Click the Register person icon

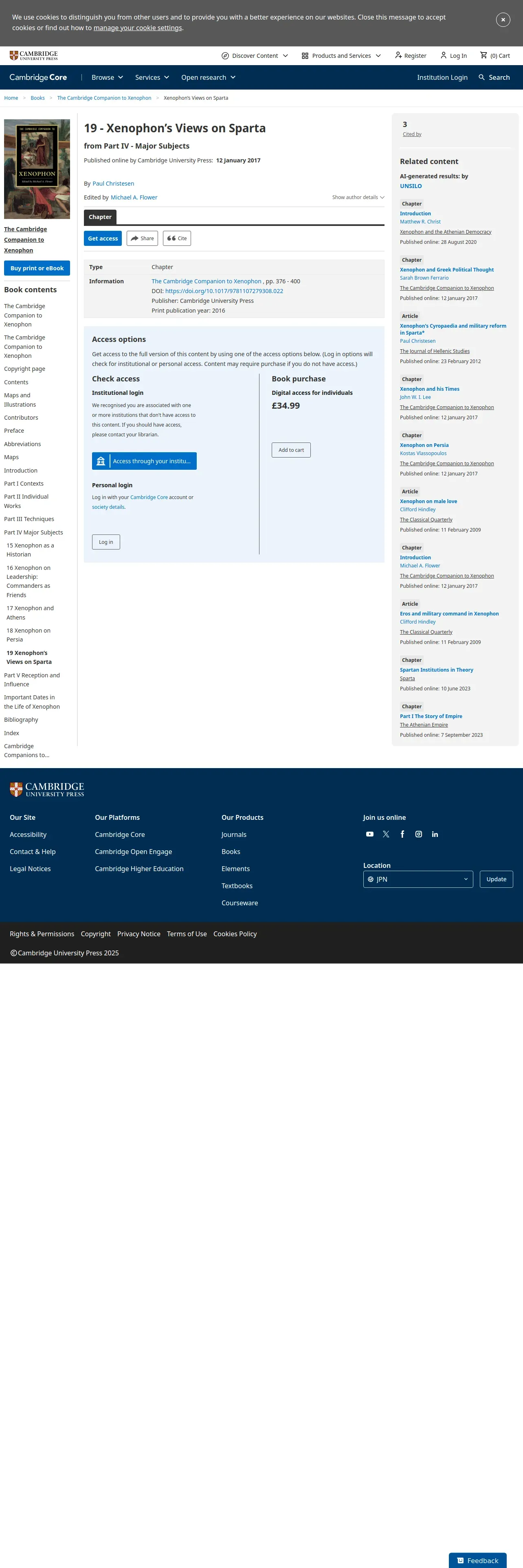click(398, 55)
